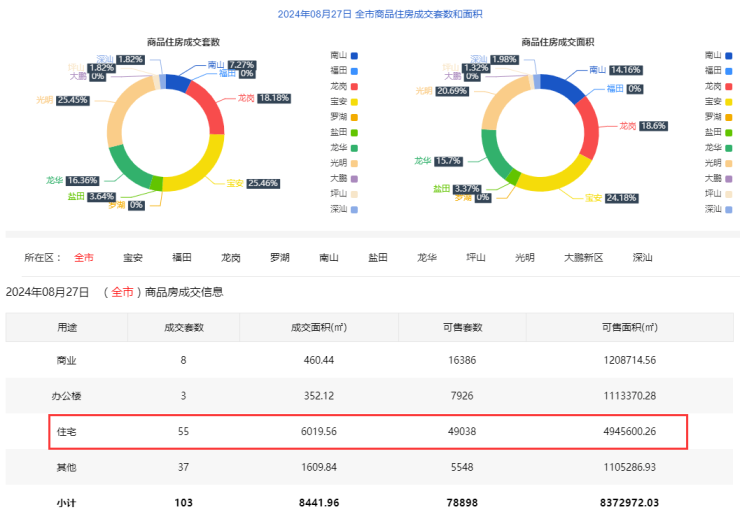
Task: Select the 全市 district tab
Action: [x=84, y=257]
